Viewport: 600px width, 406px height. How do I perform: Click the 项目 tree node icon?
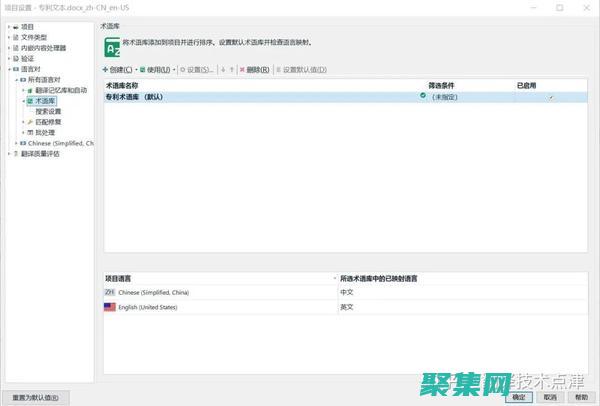(16, 27)
